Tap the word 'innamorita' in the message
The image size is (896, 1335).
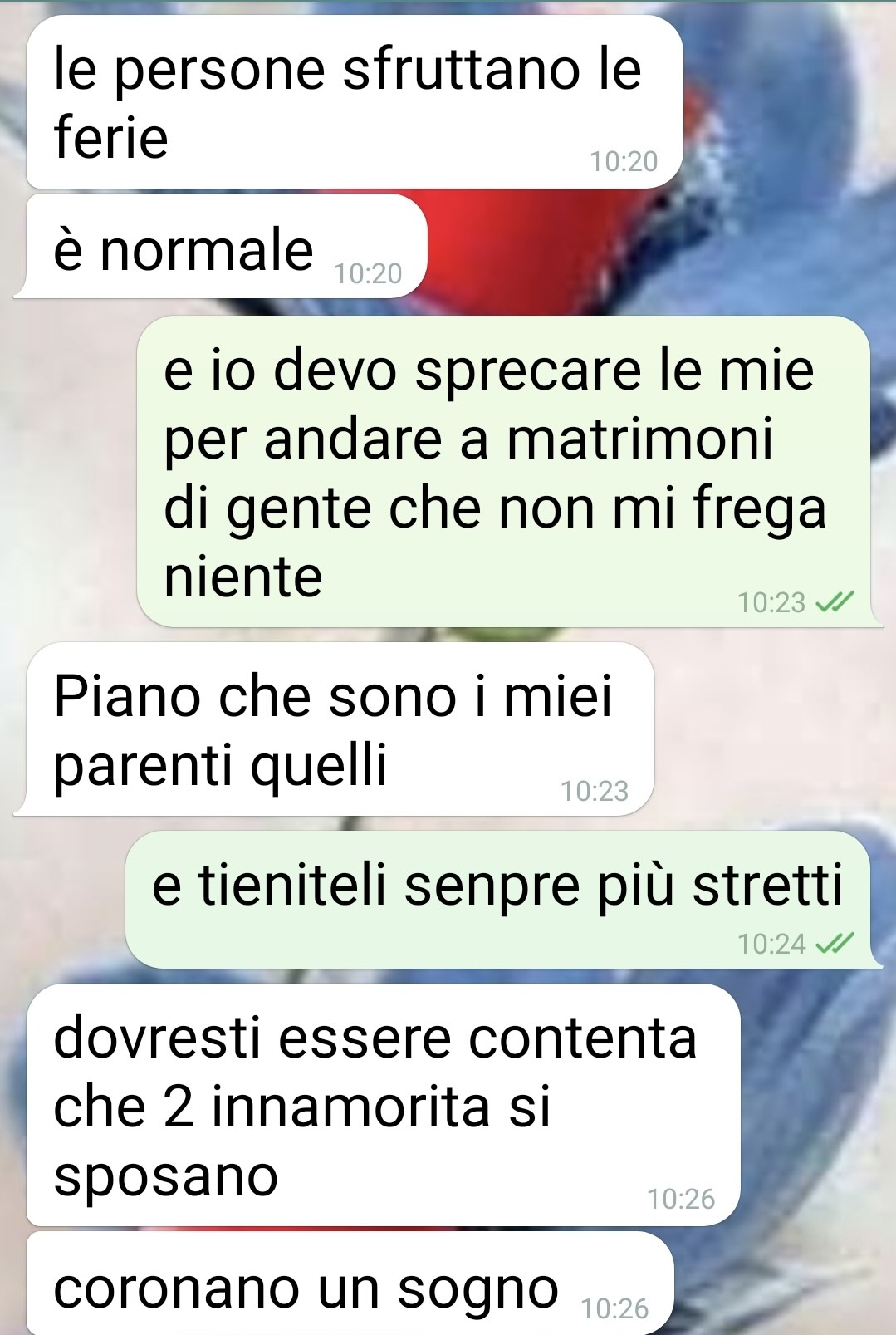pyautogui.click(x=351, y=1107)
